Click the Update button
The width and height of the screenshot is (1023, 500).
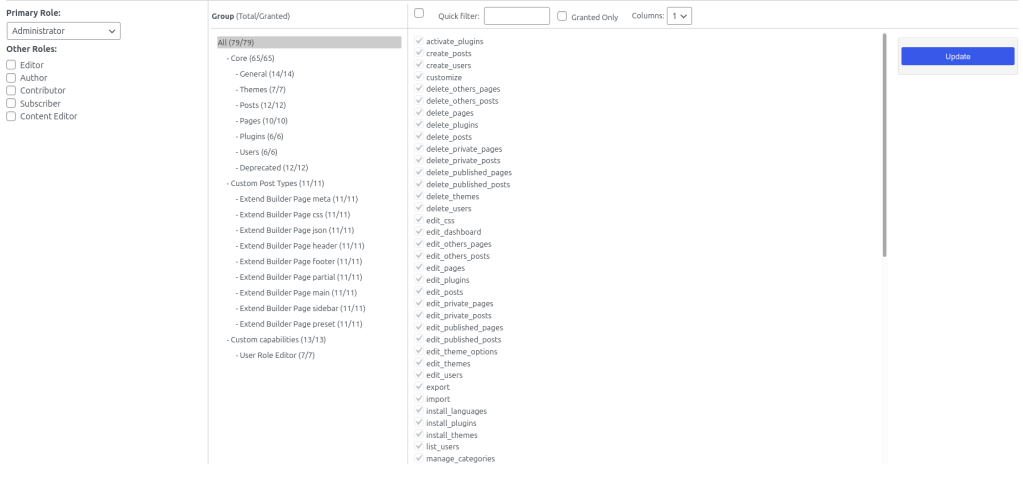tap(957, 56)
